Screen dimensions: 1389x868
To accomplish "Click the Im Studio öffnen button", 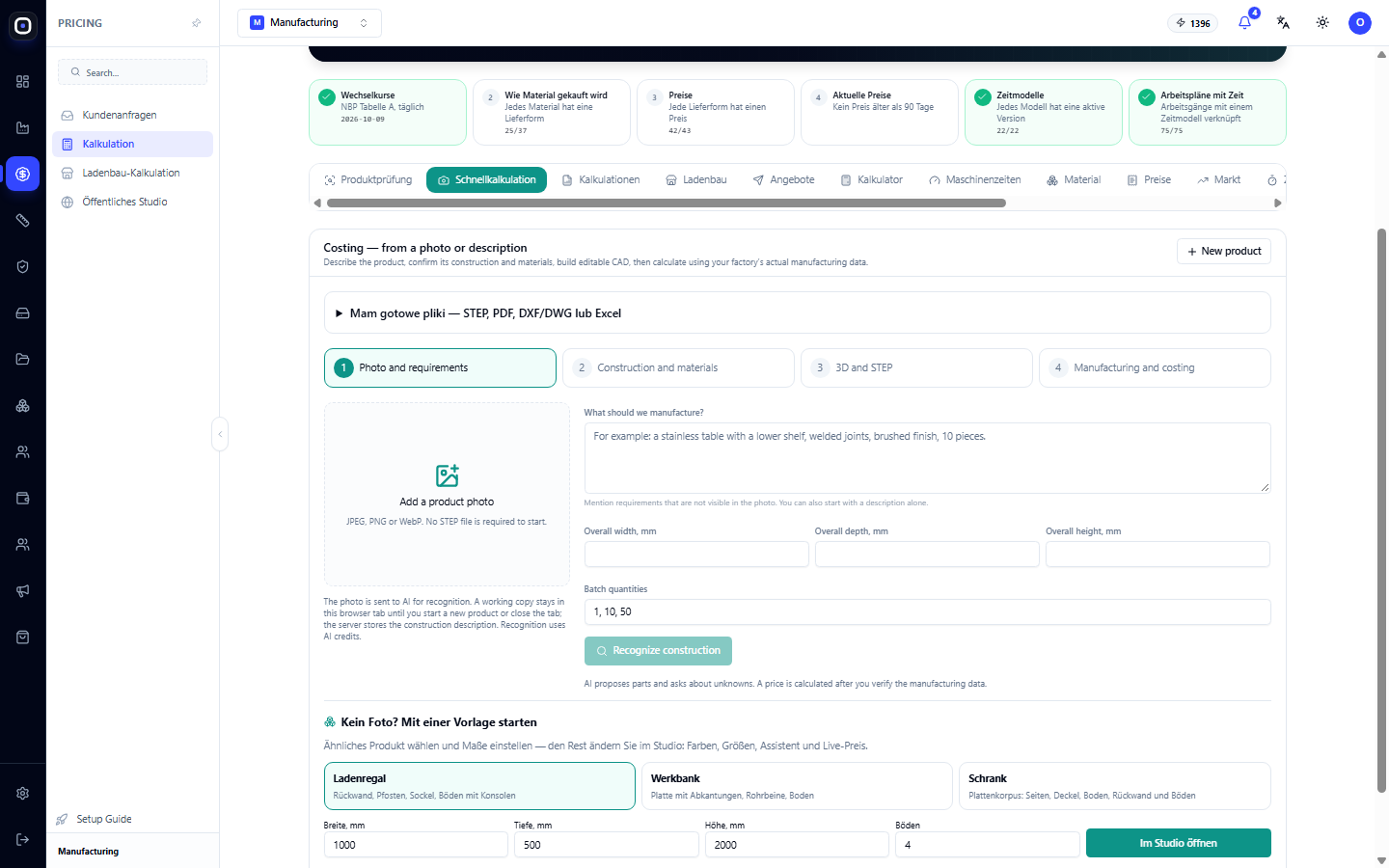I will pyautogui.click(x=1179, y=843).
